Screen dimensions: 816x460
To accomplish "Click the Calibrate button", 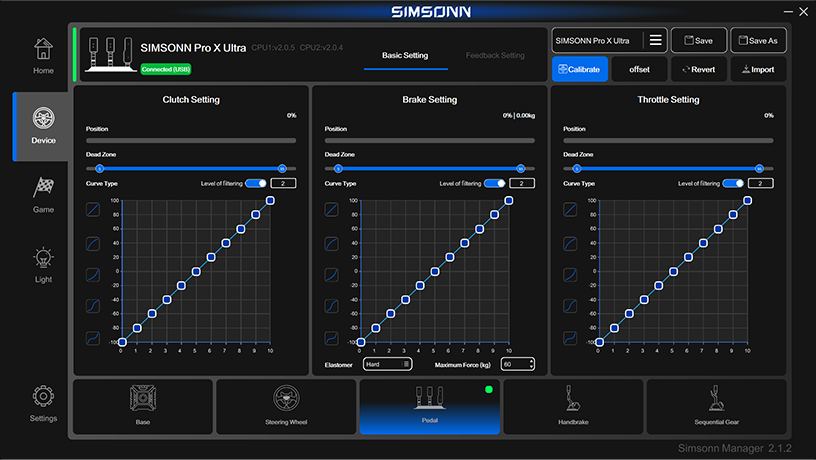I will click(580, 69).
